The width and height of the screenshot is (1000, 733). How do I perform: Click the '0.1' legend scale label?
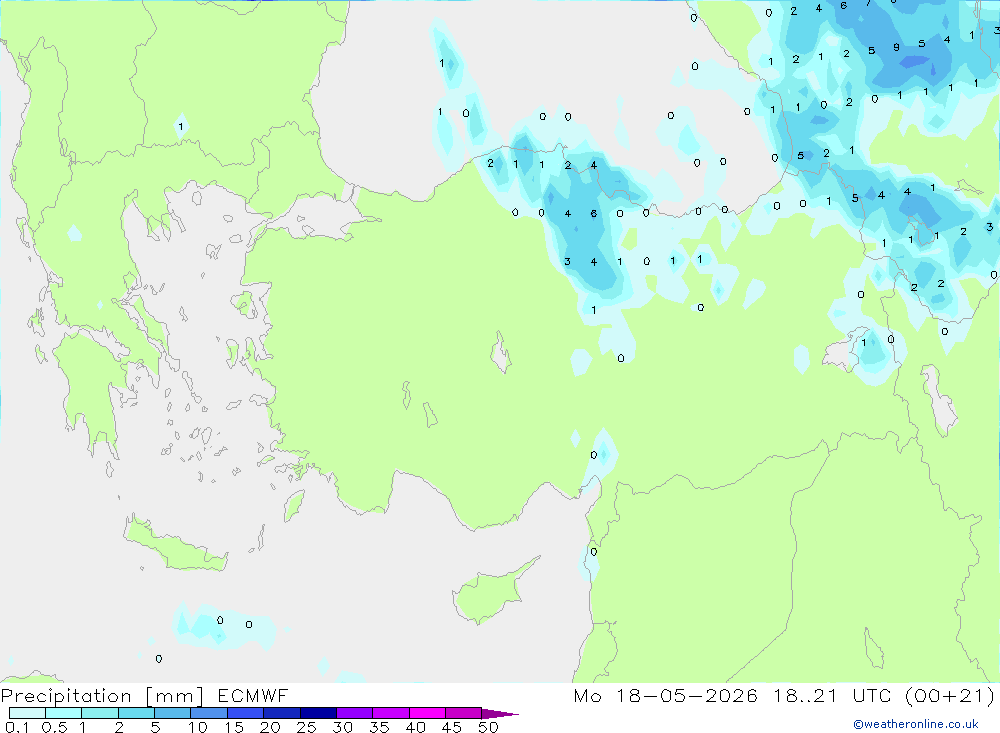(17, 727)
